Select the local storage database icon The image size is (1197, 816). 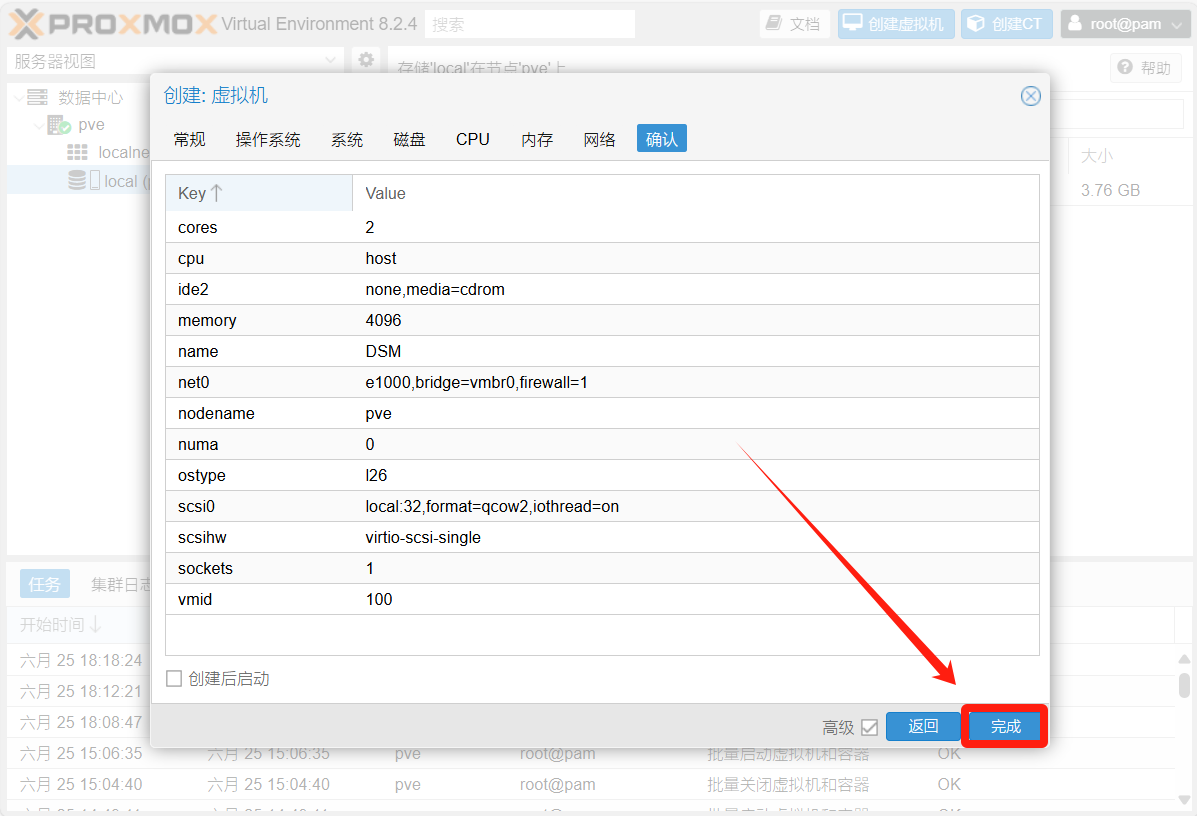(x=77, y=181)
